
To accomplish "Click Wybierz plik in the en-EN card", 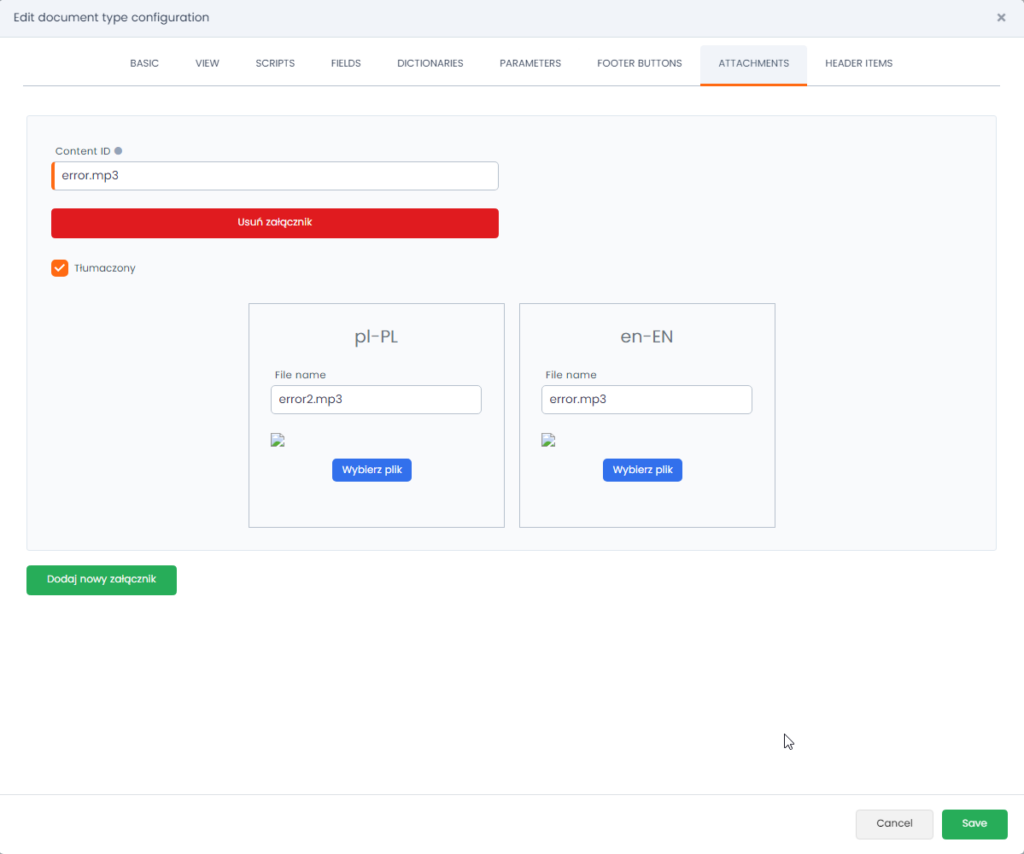I will click(x=642, y=470).
